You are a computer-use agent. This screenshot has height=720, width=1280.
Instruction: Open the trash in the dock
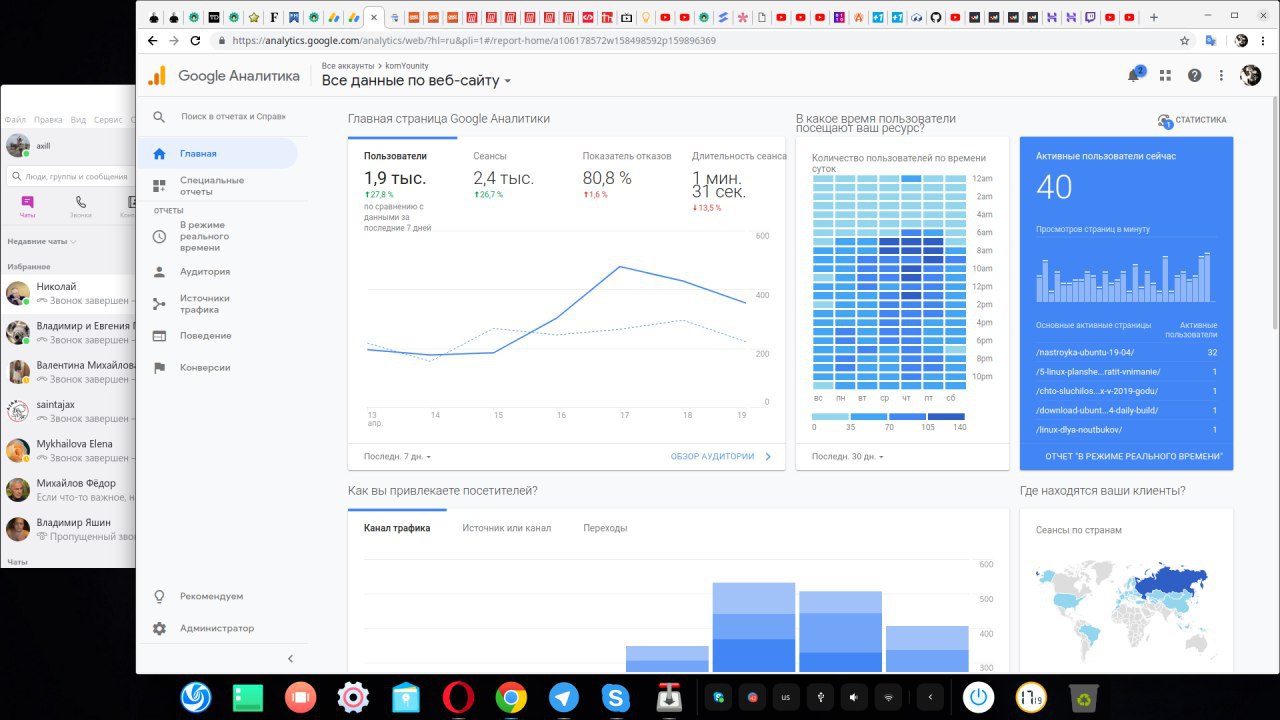[x=1084, y=697]
